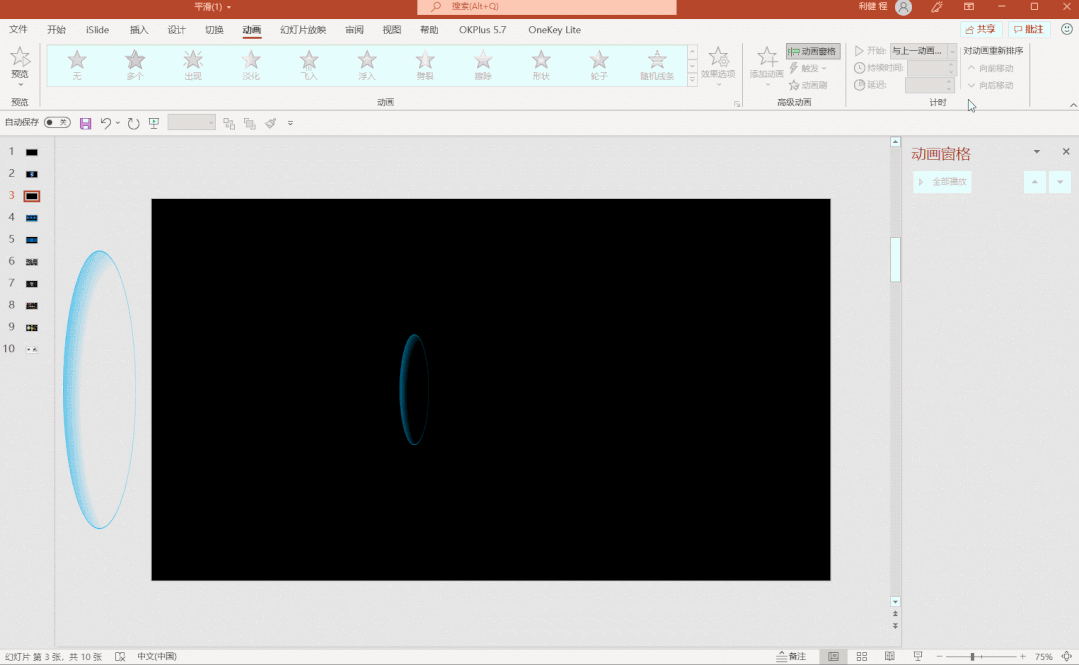This screenshot has height=665, width=1079.
Task: Apply the 浮入 float-in animation
Action: click(367, 65)
